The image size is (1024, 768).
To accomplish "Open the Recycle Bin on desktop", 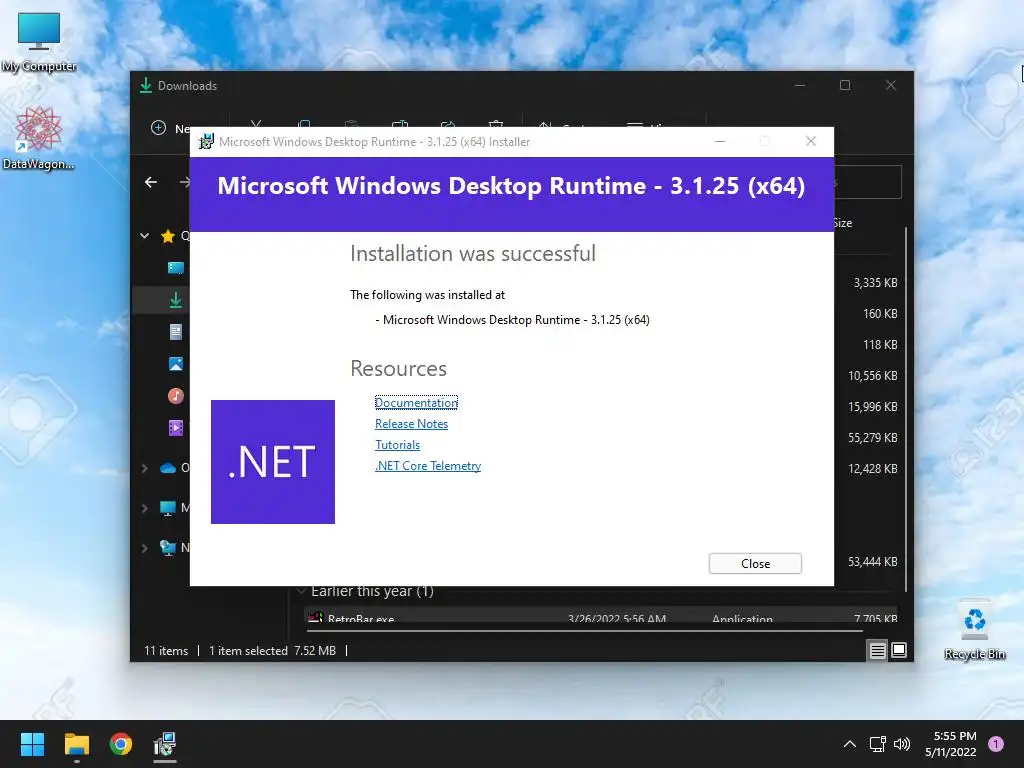I will [x=974, y=629].
